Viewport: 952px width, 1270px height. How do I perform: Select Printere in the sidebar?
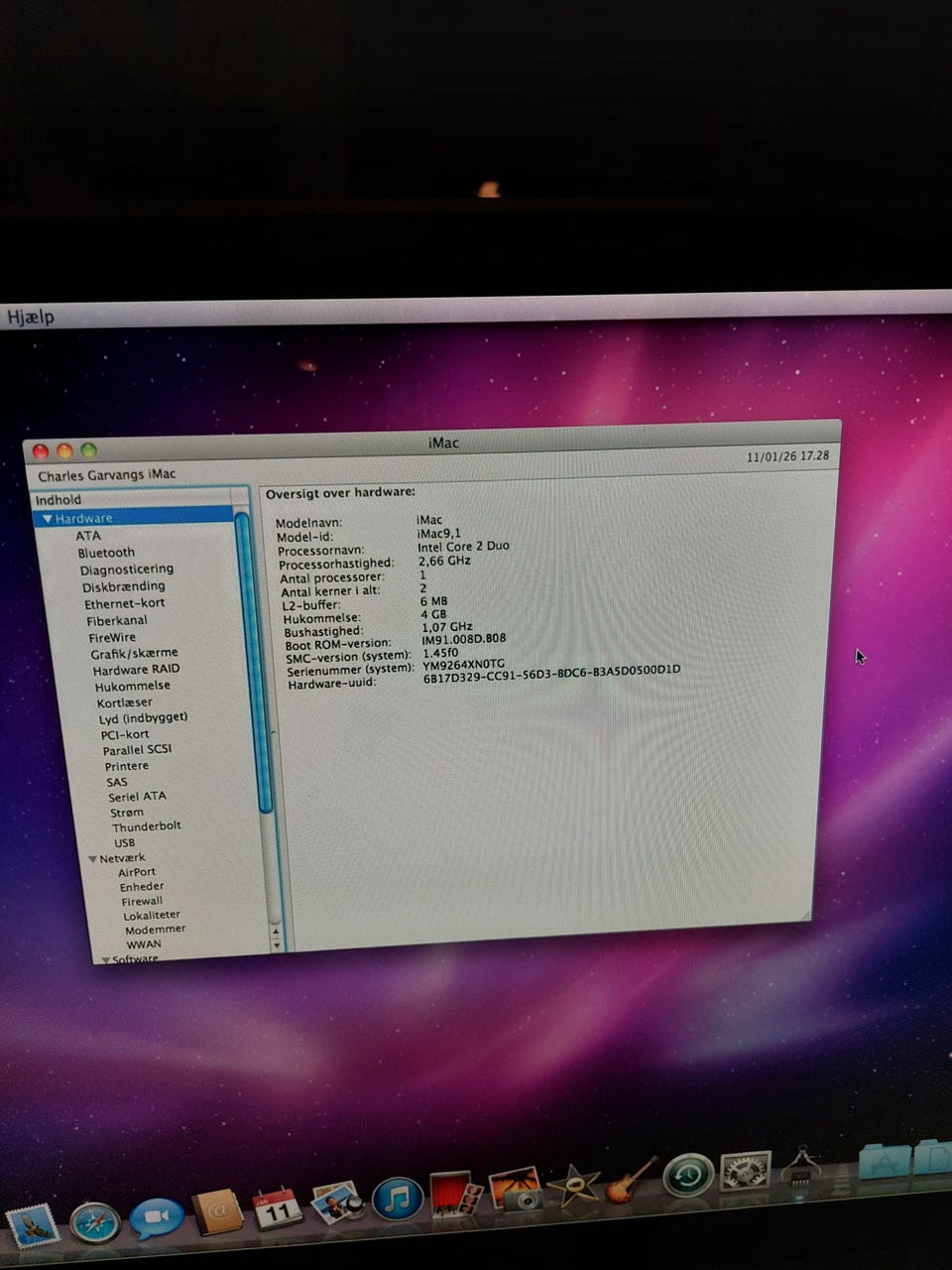tap(127, 766)
